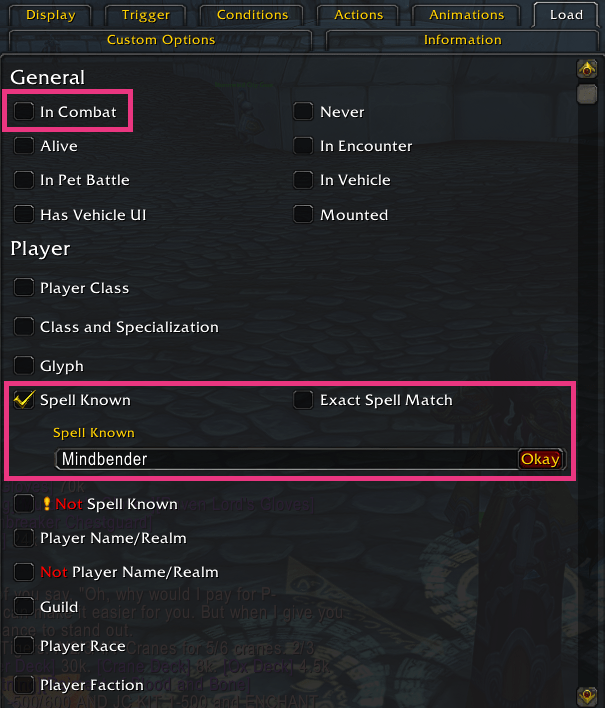Confirm spell name with Okay button
Image resolution: width=605 pixels, height=708 pixels.
tap(540, 460)
